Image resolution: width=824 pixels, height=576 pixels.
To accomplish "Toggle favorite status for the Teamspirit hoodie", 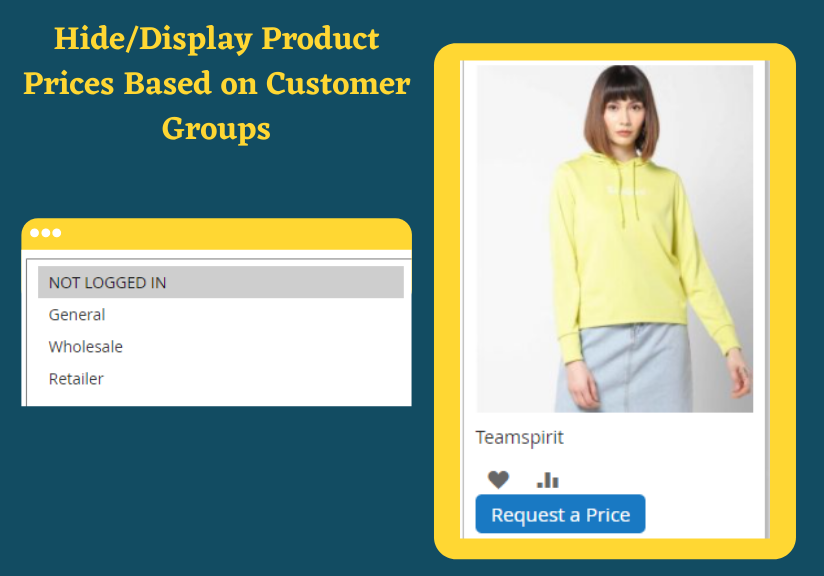I will pos(498,479).
